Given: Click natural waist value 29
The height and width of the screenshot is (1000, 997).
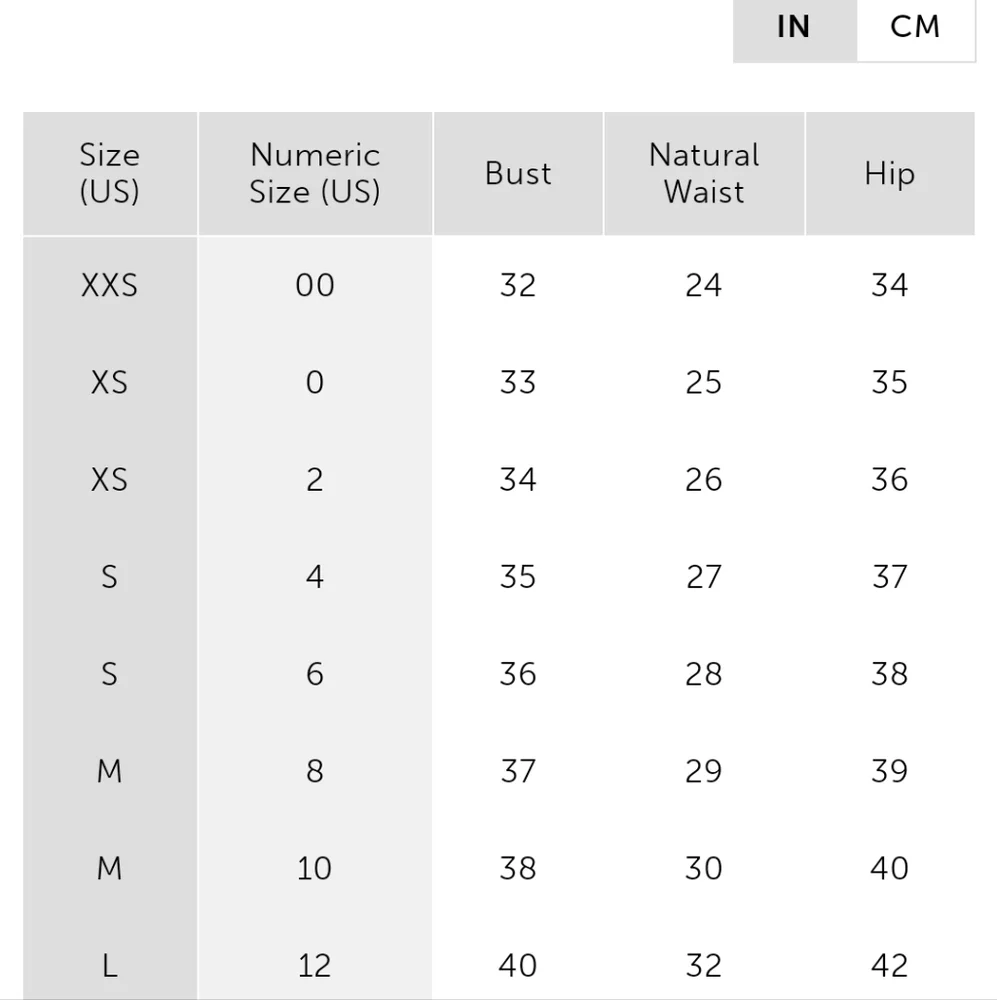Looking at the screenshot, I should coord(704,771).
